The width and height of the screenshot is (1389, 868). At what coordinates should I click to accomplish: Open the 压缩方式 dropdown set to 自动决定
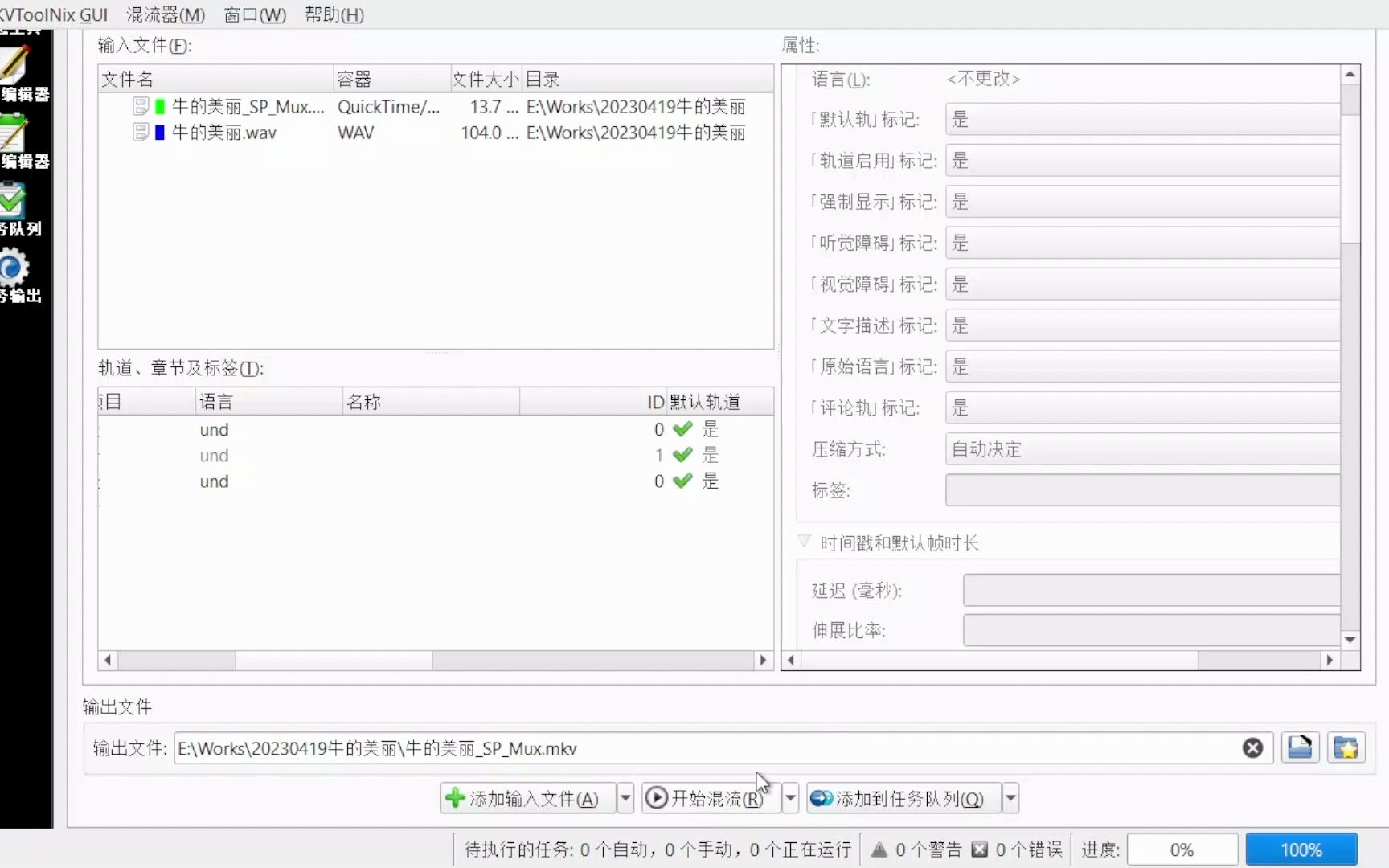[1142, 449]
